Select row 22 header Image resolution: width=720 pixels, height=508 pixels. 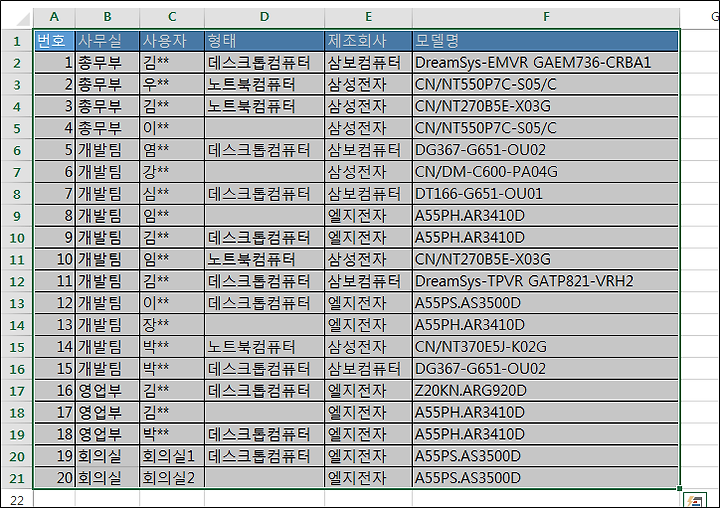[x=17, y=500]
